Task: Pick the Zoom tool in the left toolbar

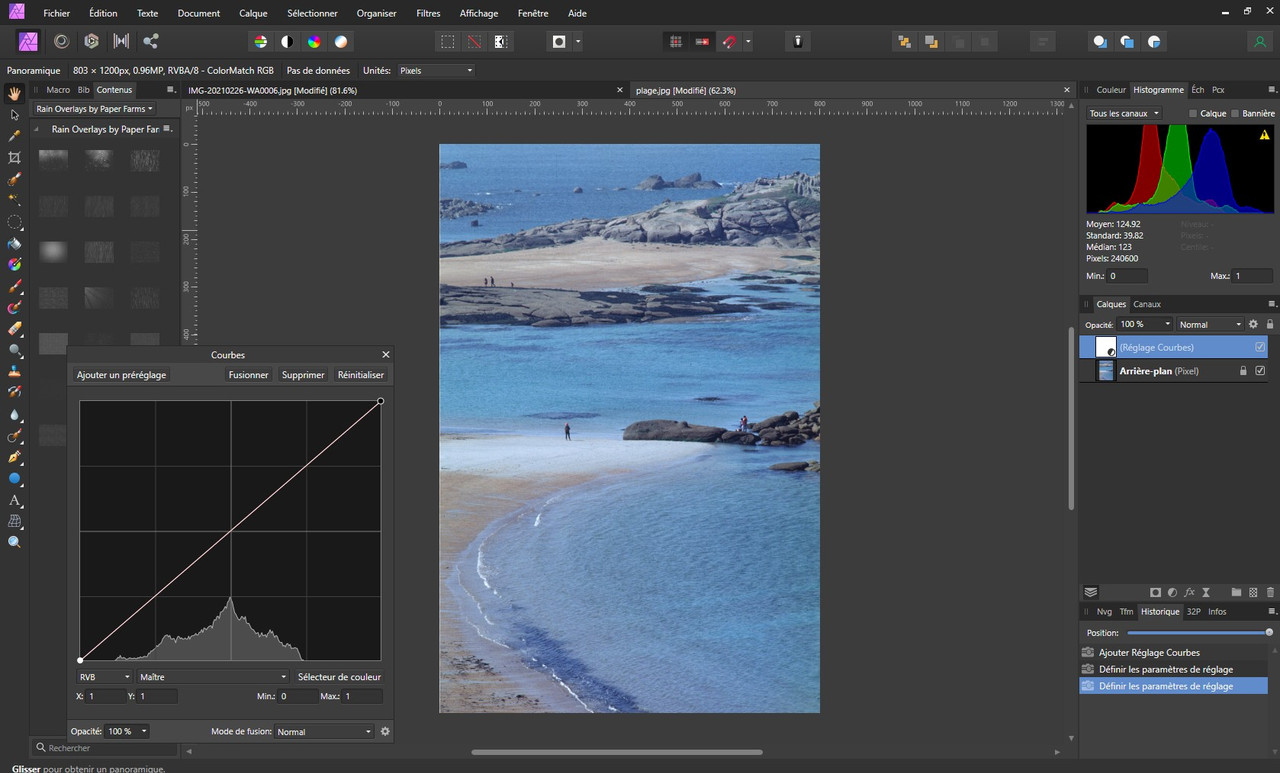Action: pos(15,542)
